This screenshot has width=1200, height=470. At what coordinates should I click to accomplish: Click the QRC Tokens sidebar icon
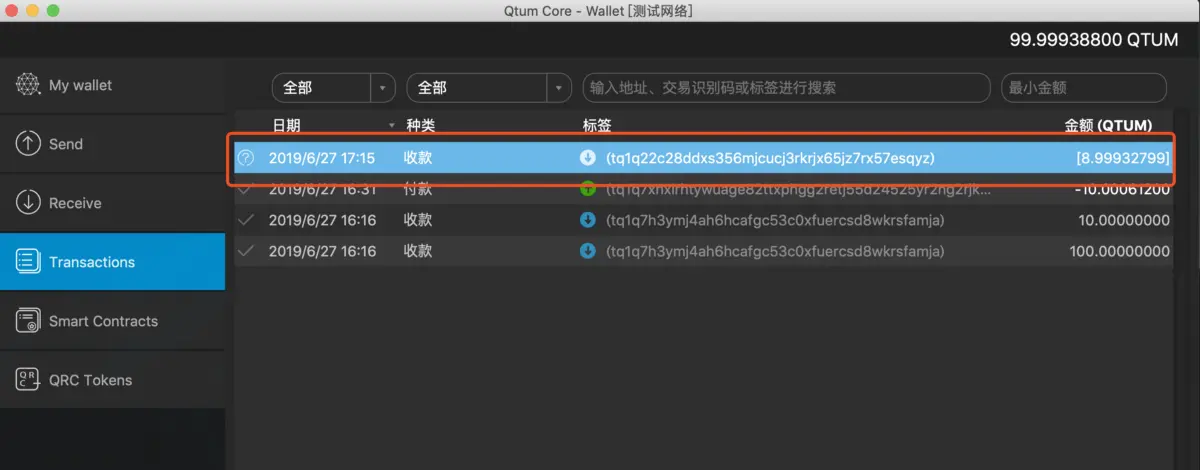pyautogui.click(x=27, y=380)
